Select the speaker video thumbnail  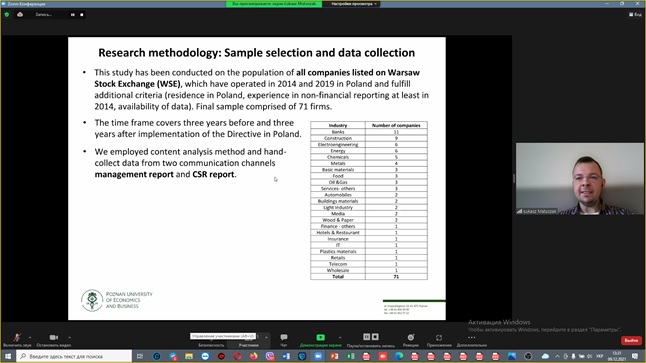click(580, 178)
